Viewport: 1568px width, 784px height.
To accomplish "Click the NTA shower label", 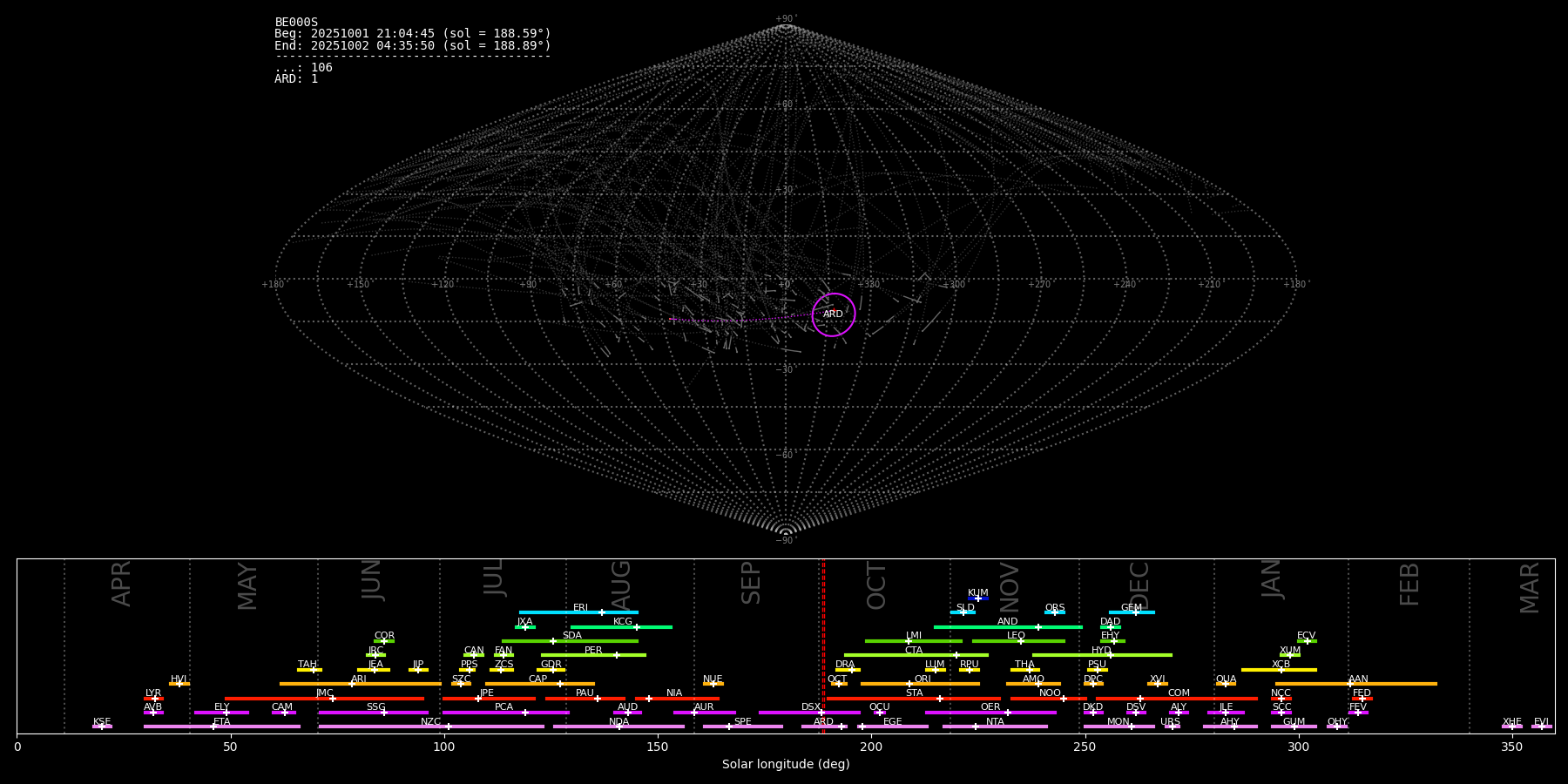I will (995, 722).
